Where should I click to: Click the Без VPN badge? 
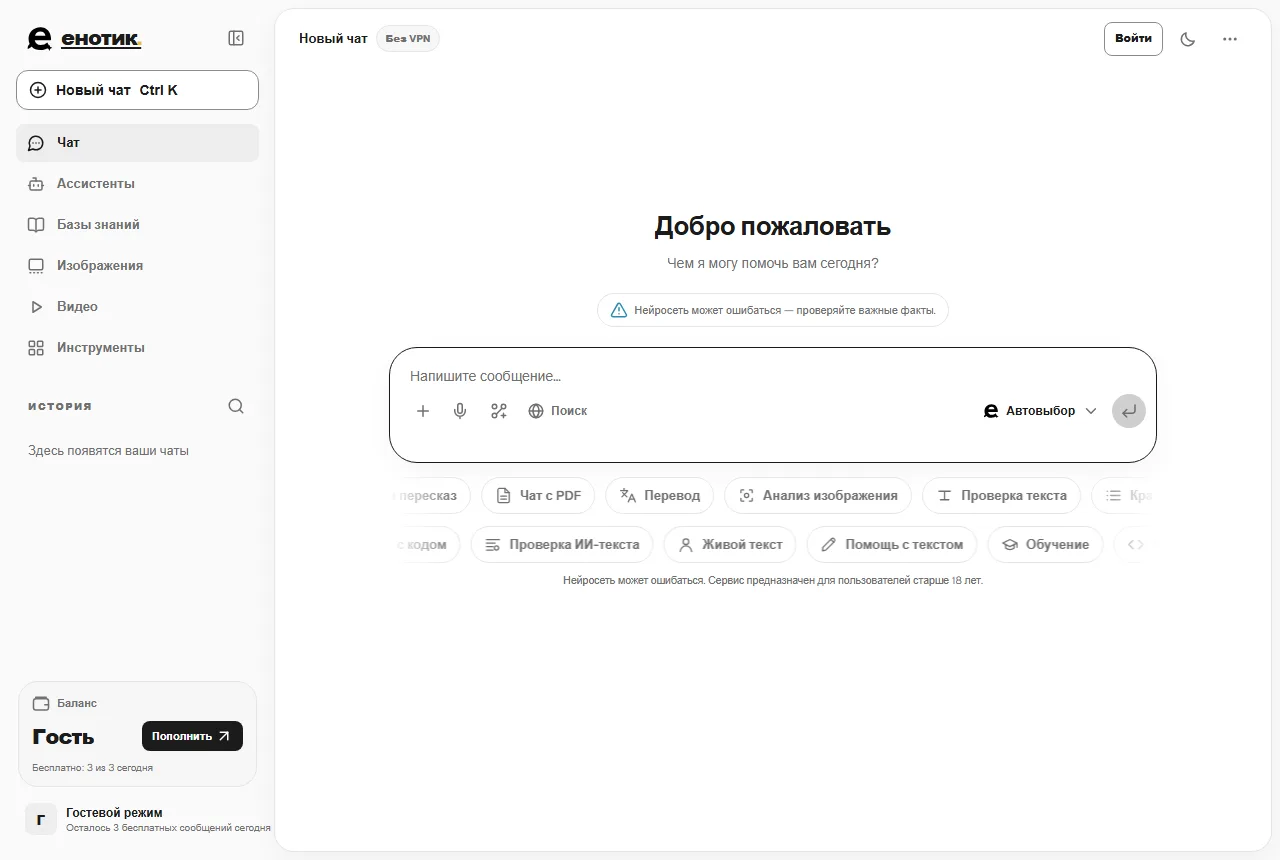[408, 39]
